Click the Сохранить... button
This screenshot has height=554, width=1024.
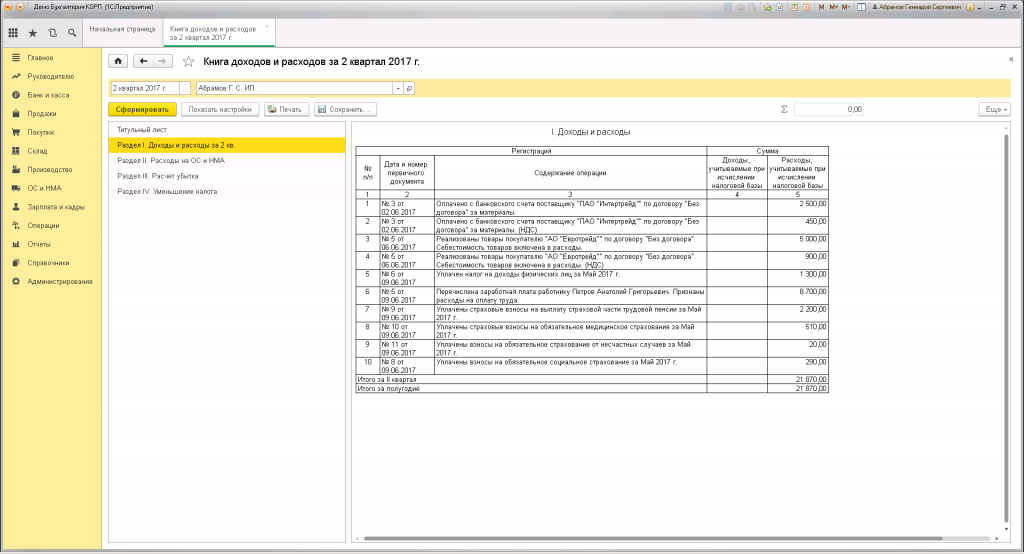345,110
